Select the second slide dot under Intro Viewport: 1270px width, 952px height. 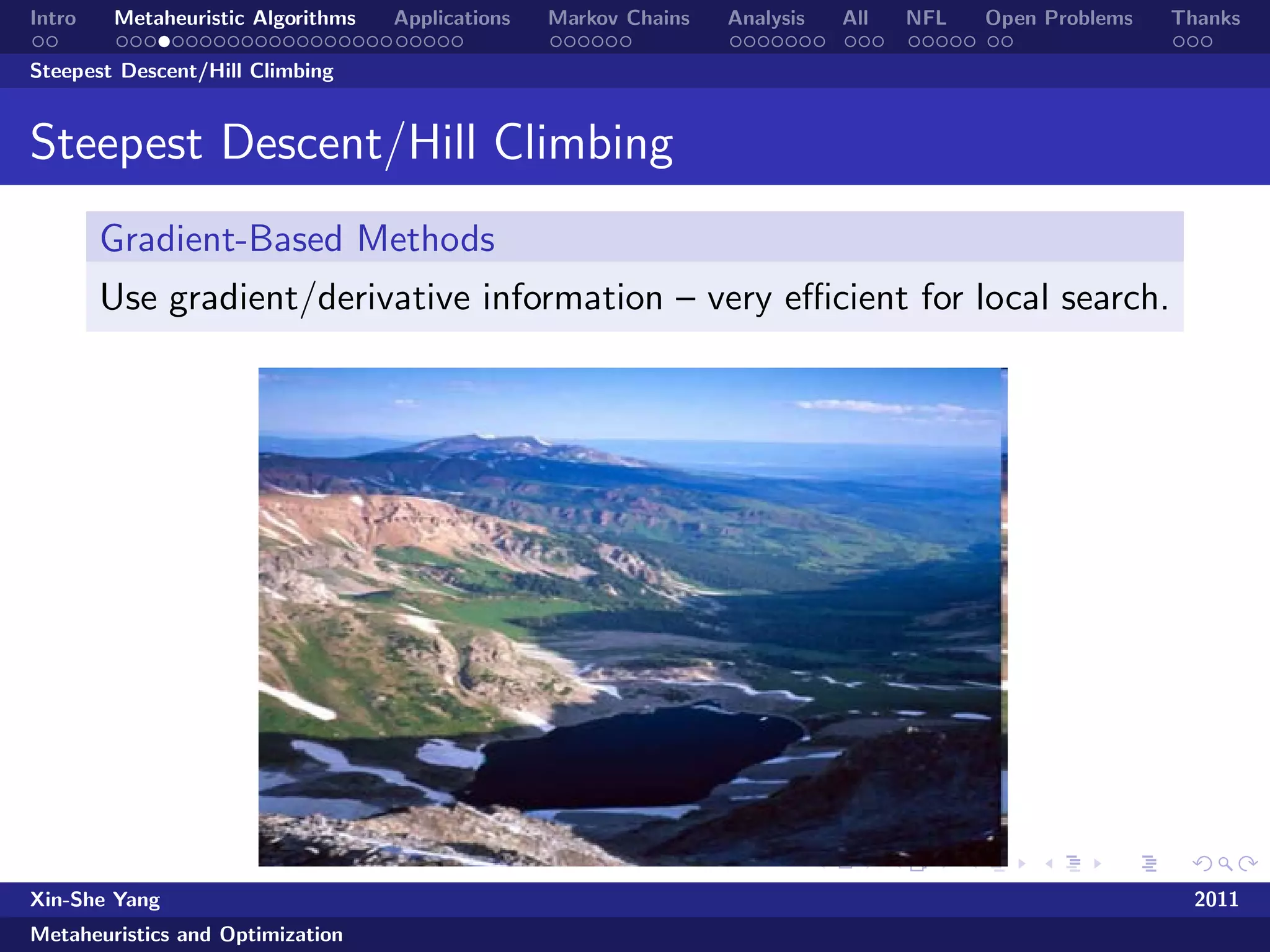pyautogui.click(x=51, y=42)
